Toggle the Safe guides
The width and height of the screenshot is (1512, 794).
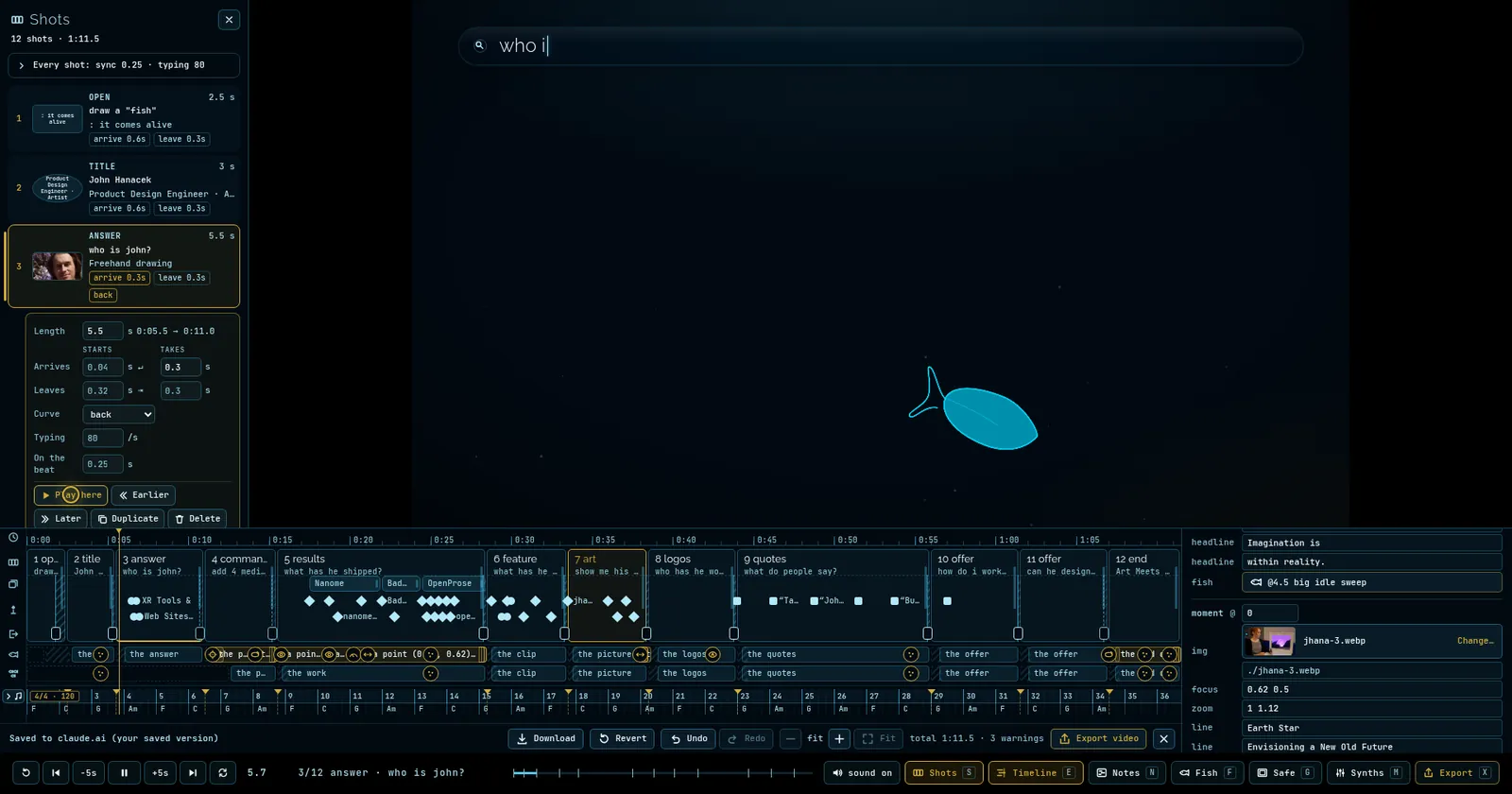[x=1285, y=772]
